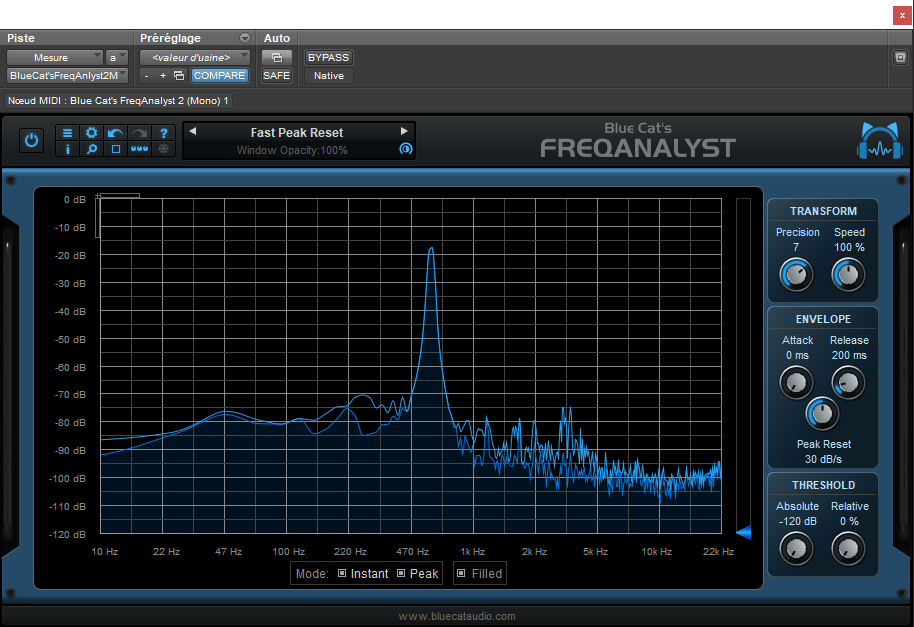Toggle the COMPARE button

pyautogui.click(x=219, y=76)
